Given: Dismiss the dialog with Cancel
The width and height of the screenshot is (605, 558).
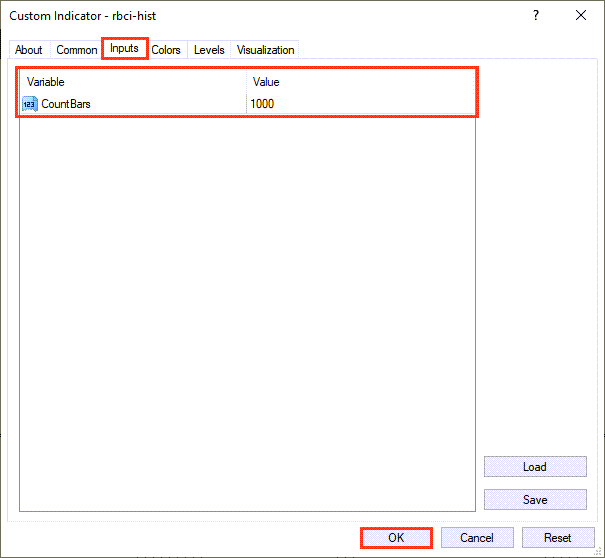Looking at the screenshot, I should (x=477, y=538).
